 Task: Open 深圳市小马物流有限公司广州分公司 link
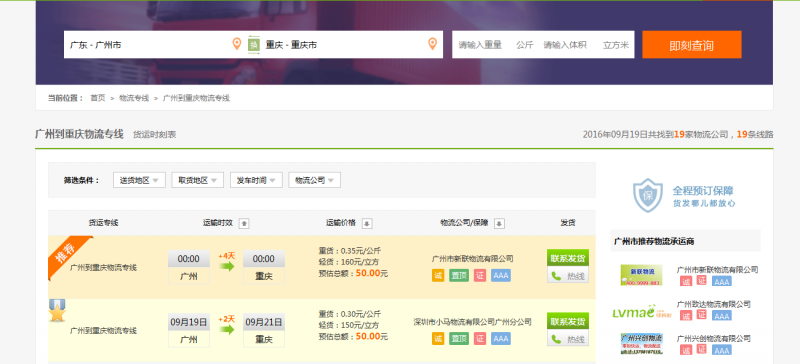click(472, 322)
